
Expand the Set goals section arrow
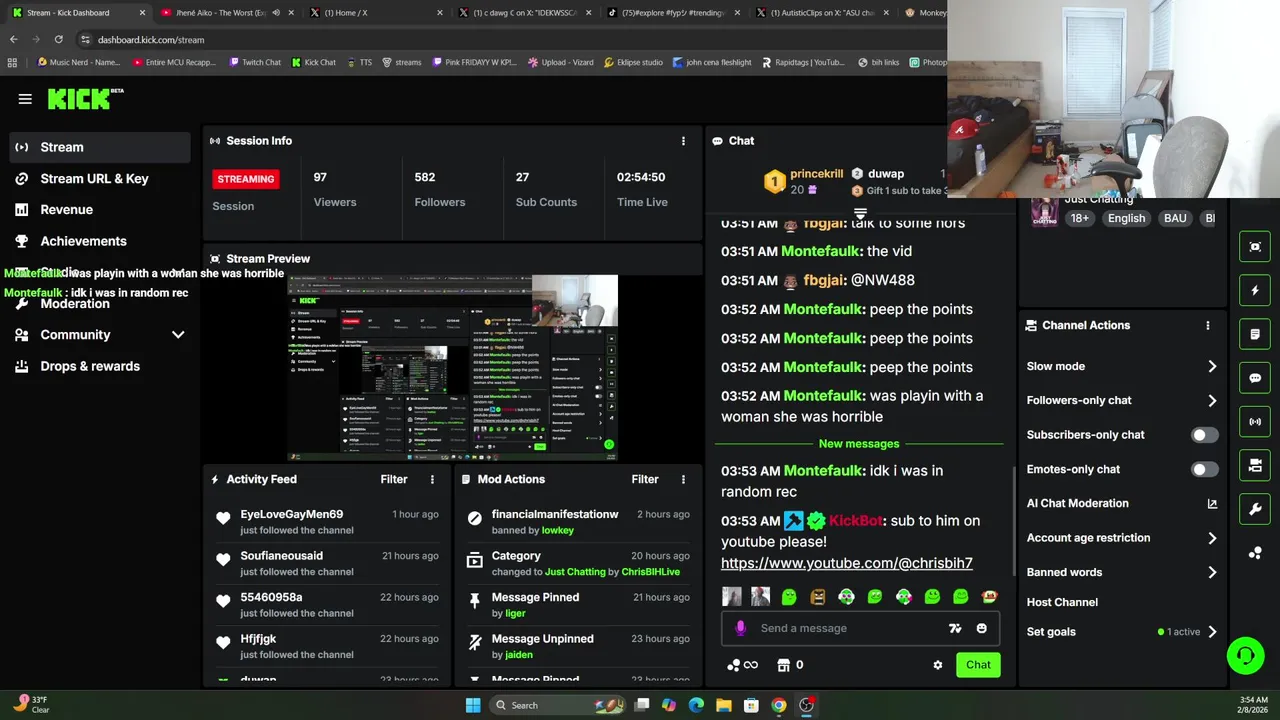1212,632
